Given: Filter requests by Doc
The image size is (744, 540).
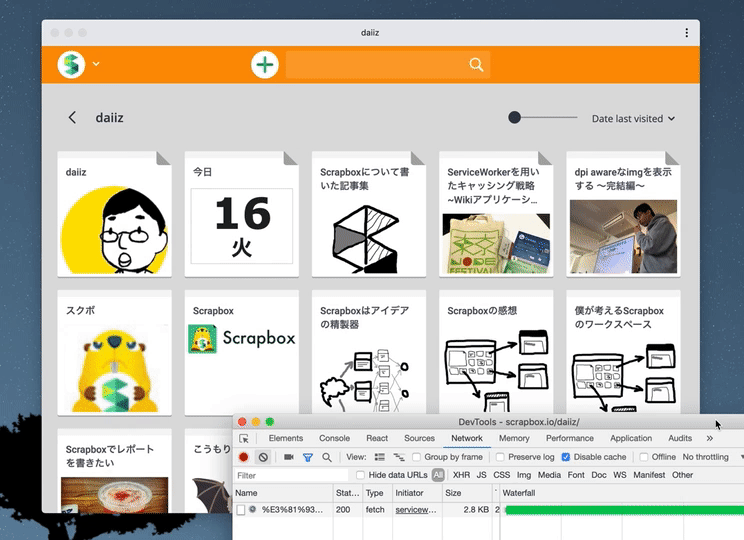Looking at the screenshot, I should 599,475.
